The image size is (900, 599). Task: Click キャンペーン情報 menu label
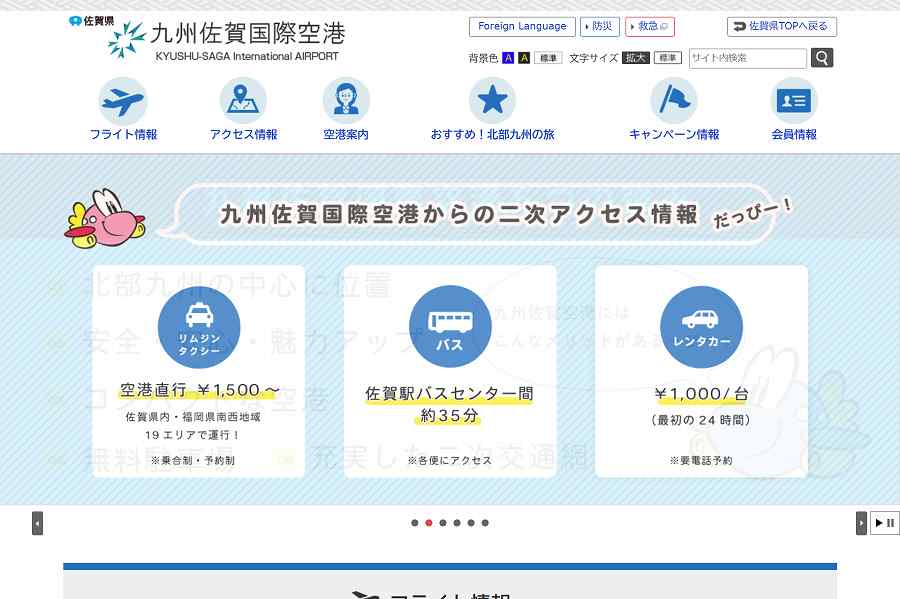(674, 134)
